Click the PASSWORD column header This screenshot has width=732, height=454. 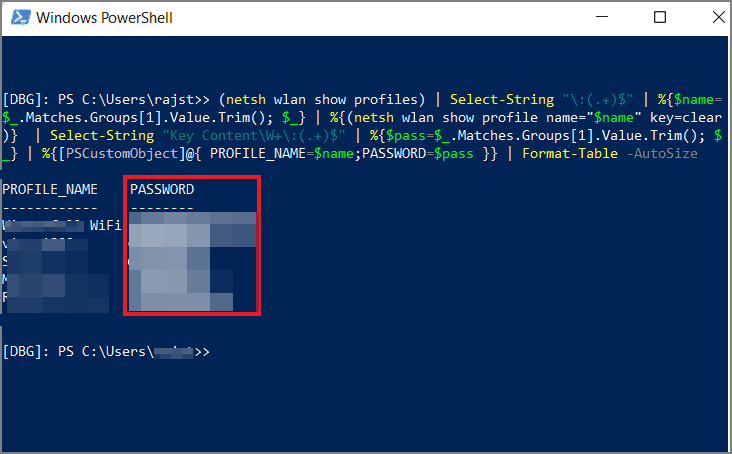coord(162,189)
